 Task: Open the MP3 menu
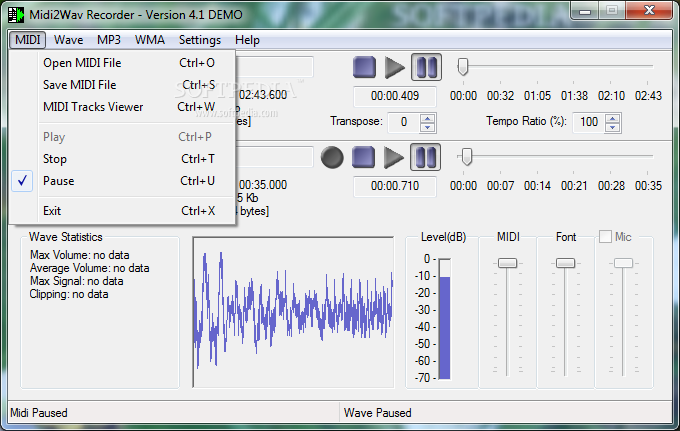coord(109,40)
